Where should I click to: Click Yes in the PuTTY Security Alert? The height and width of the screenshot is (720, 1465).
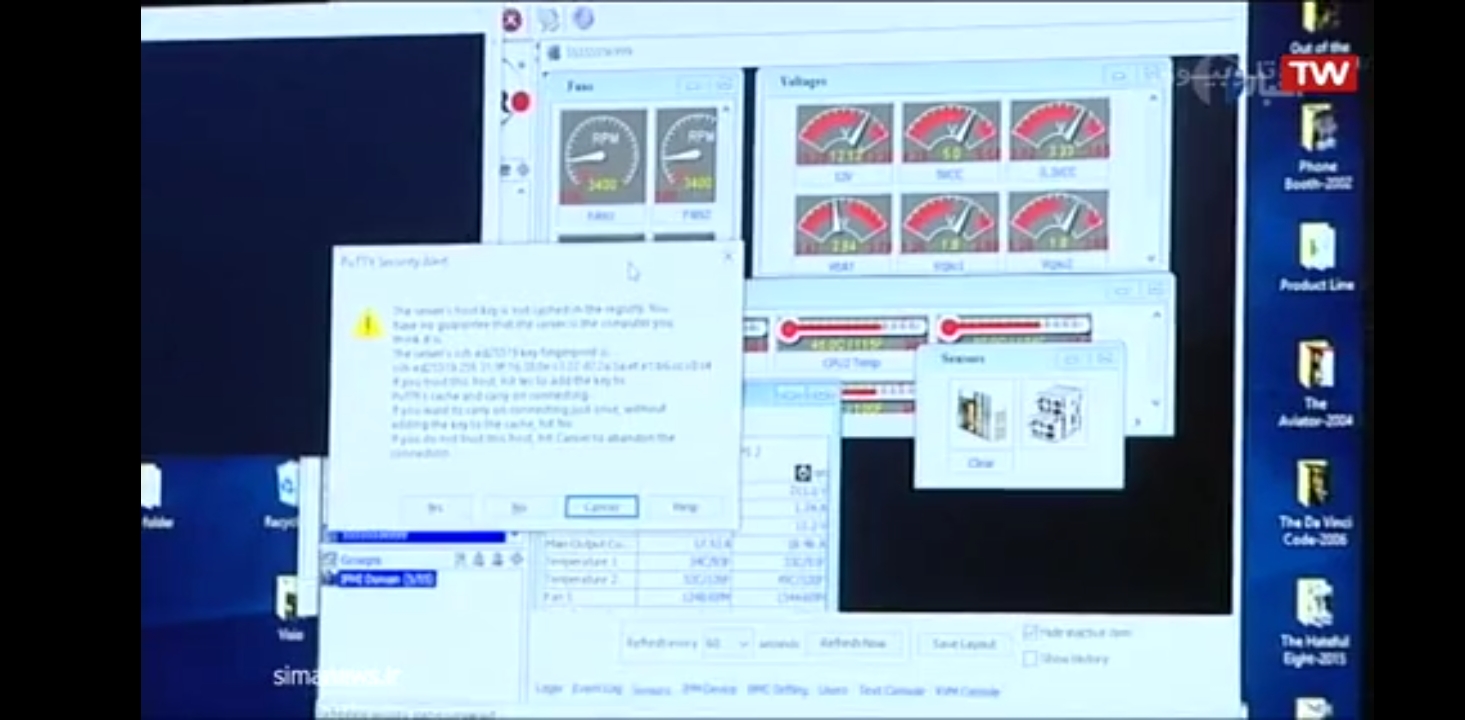(435, 507)
